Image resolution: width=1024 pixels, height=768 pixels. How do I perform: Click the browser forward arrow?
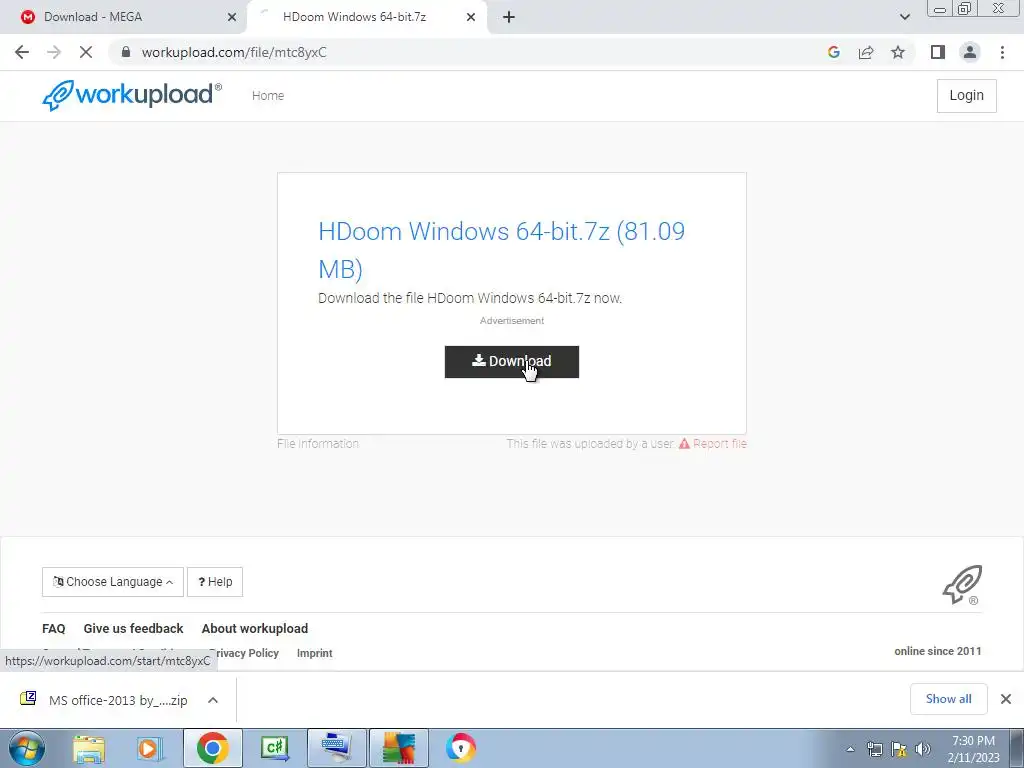pos(54,52)
